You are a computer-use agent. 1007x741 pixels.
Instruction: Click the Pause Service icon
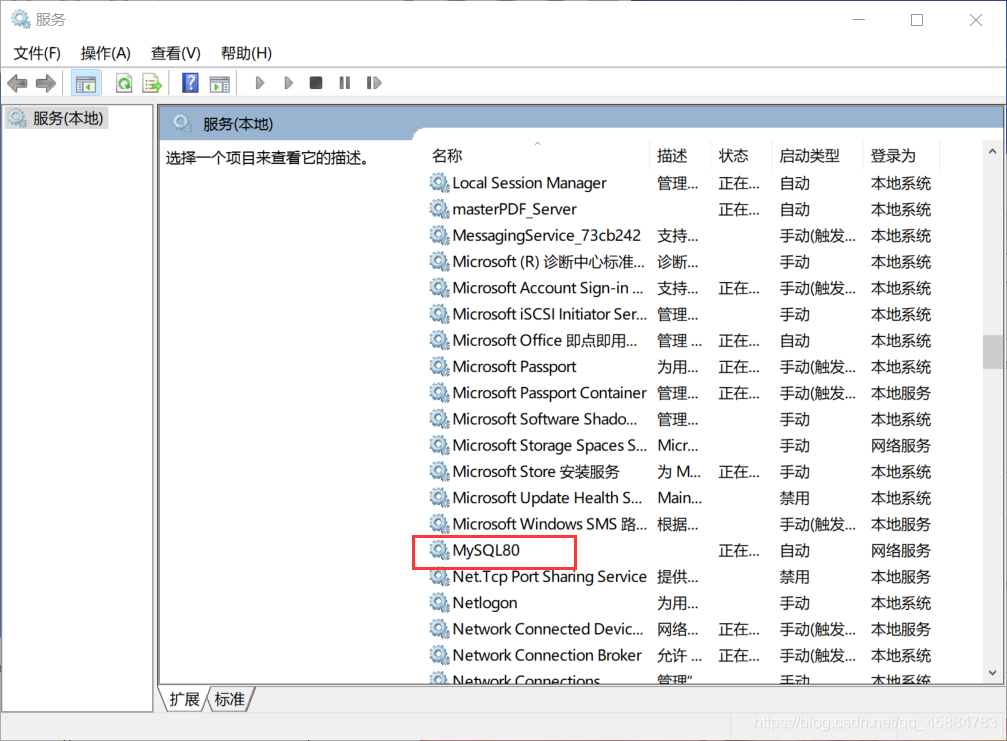(x=345, y=83)
